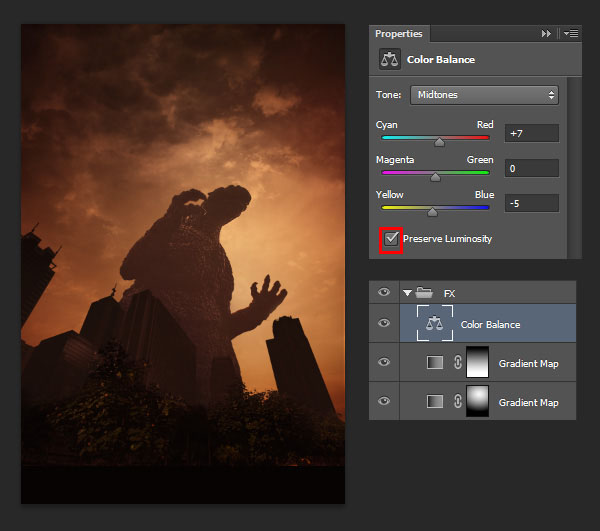The width and height of the screenshot is (600, 531).
Task: Click the FX group name
Action: tap(449, 293)
